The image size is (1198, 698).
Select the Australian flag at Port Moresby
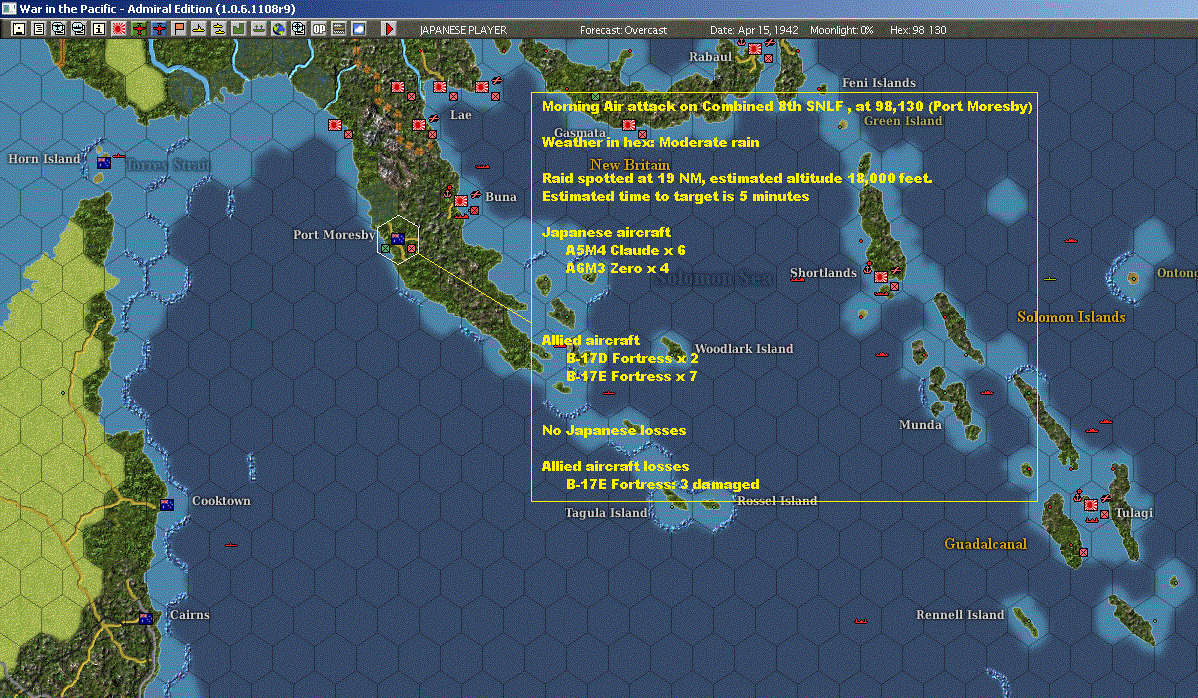397,239
